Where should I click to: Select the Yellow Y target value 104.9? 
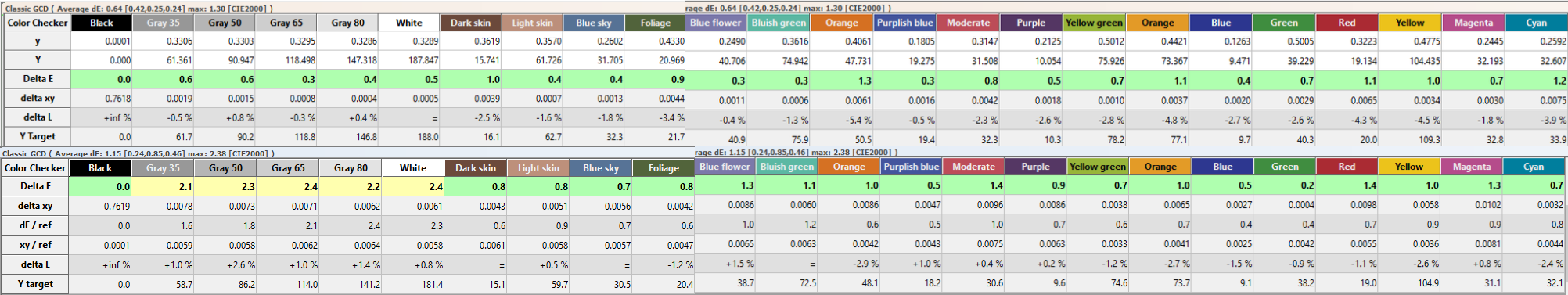1428,283
